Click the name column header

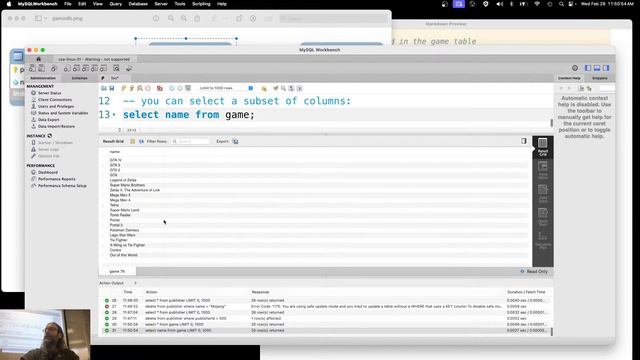coord(115,152)
